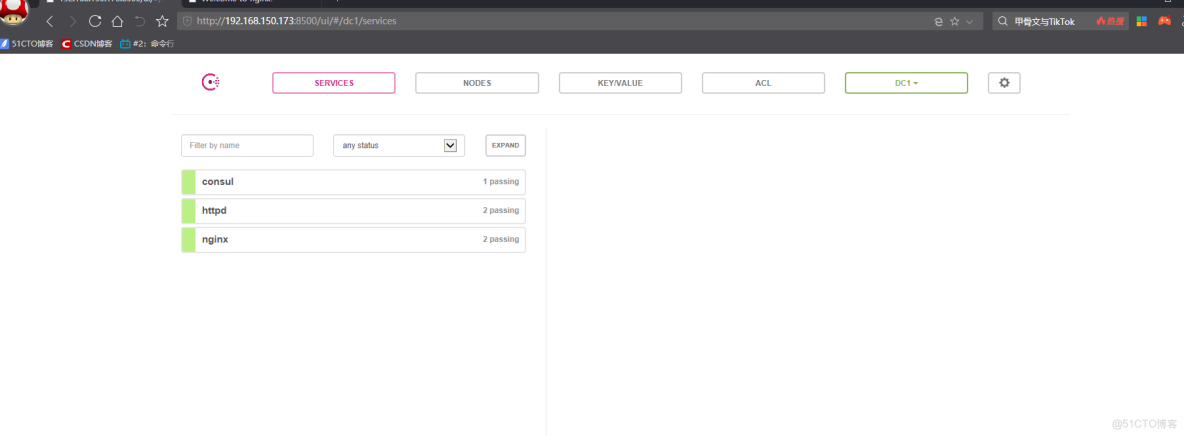Click '2 passing' on httpd row
This screenshot has width=1184, height=436.
coord(501,211)
